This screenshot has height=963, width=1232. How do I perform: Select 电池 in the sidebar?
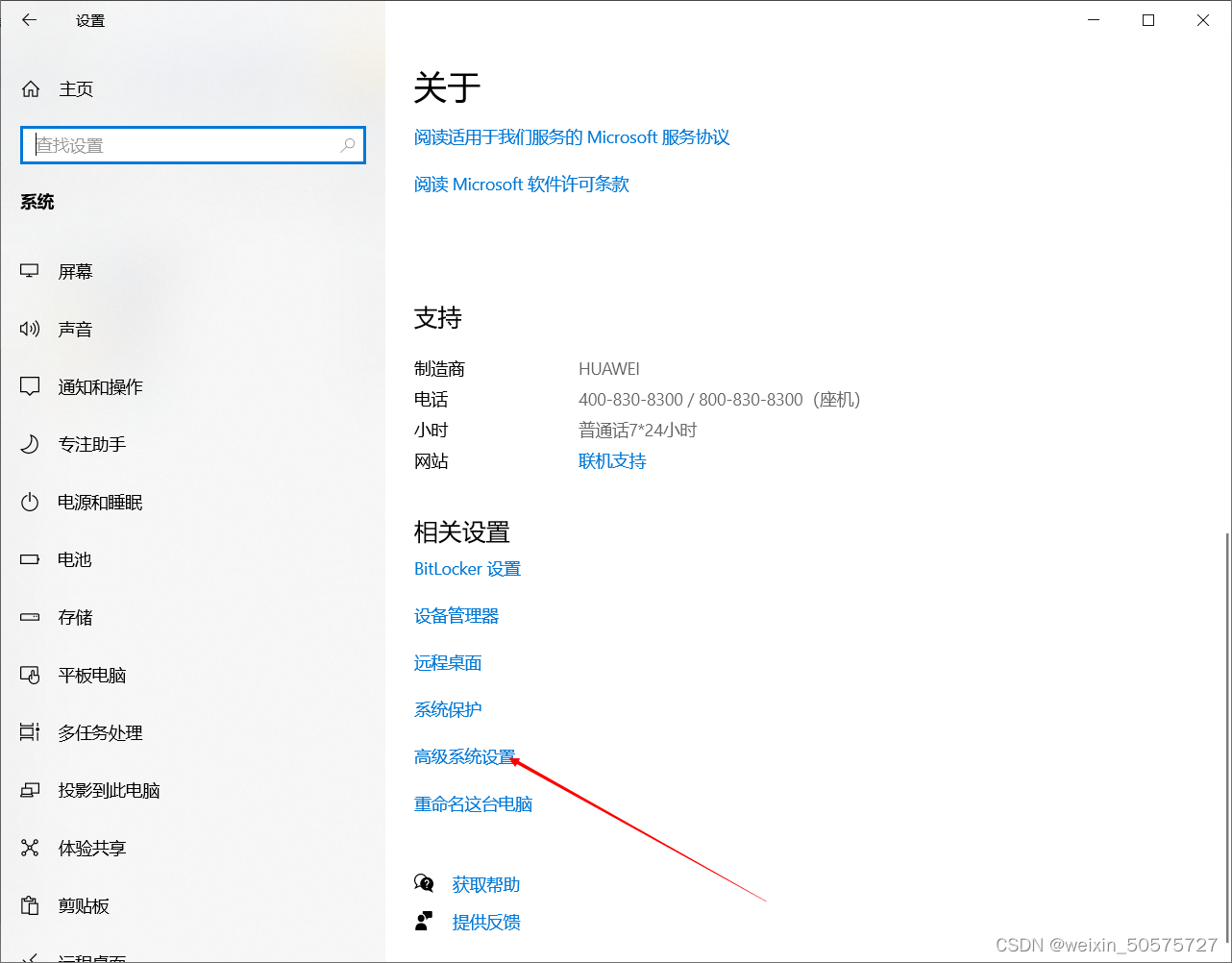pos(75,559)
